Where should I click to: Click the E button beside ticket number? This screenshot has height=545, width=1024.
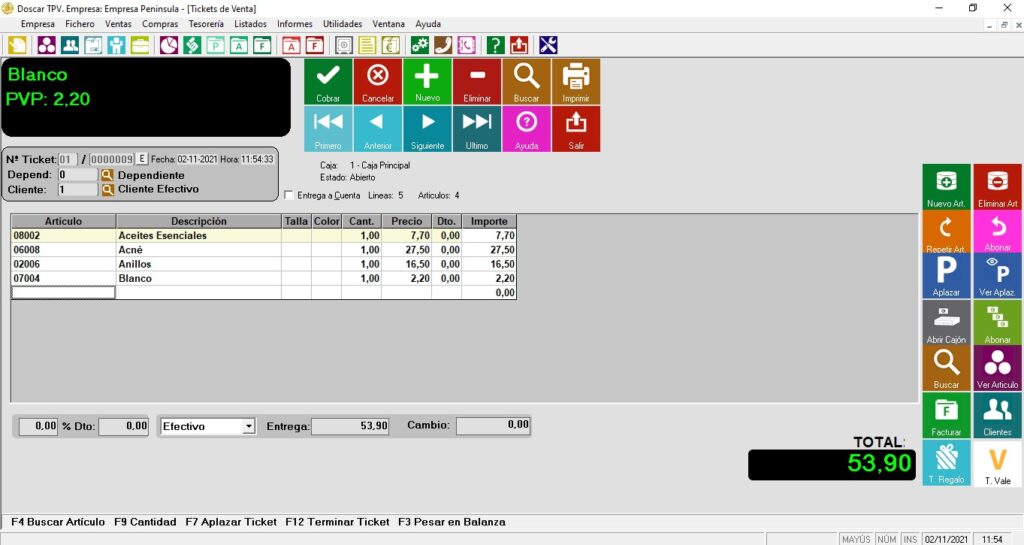[x=142, y=159]
